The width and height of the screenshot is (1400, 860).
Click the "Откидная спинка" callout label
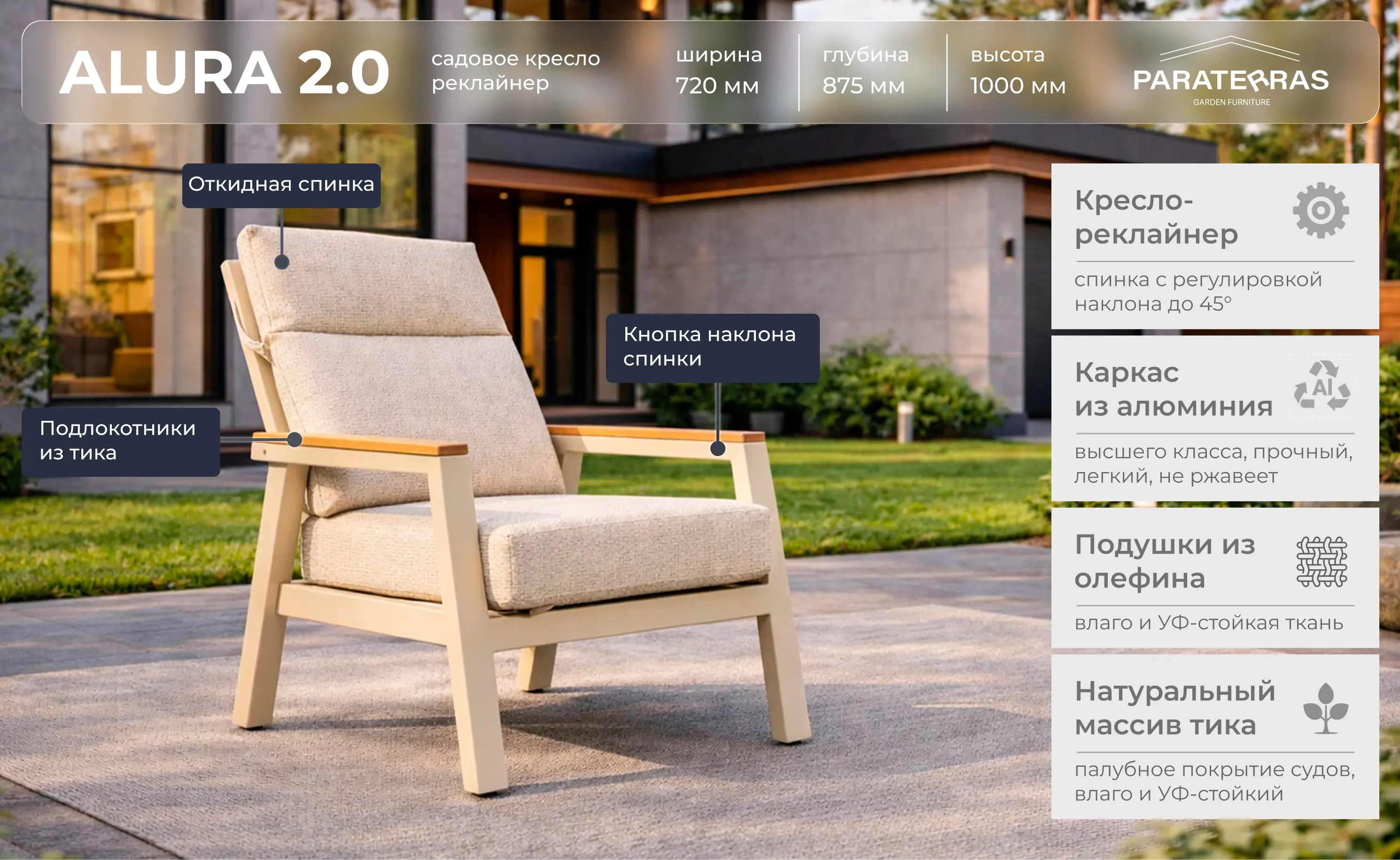click(281, 186)
